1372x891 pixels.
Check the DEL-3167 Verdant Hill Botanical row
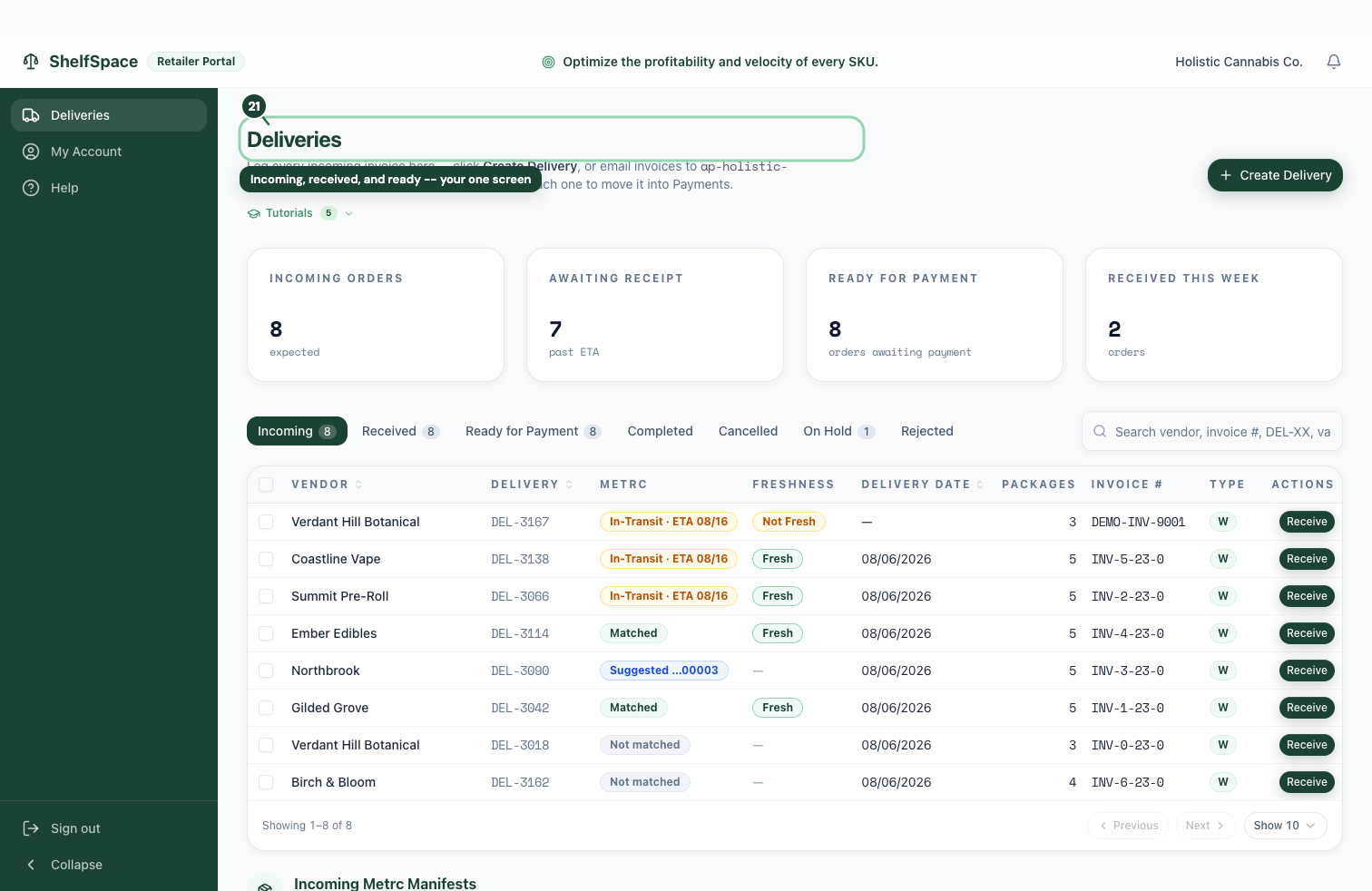tap(266, 522)
